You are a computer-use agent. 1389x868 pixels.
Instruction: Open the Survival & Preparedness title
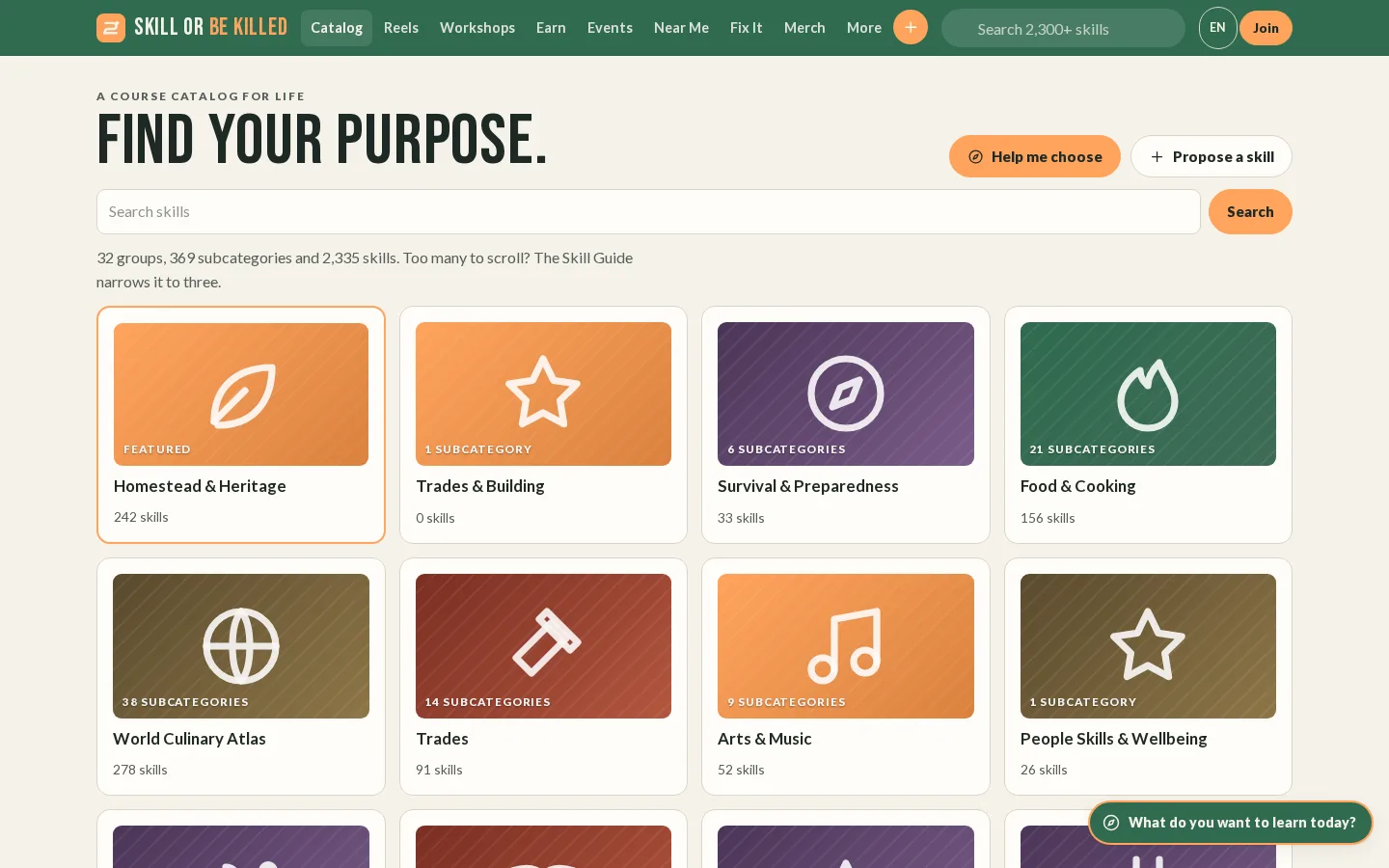(x=808, y=486)
